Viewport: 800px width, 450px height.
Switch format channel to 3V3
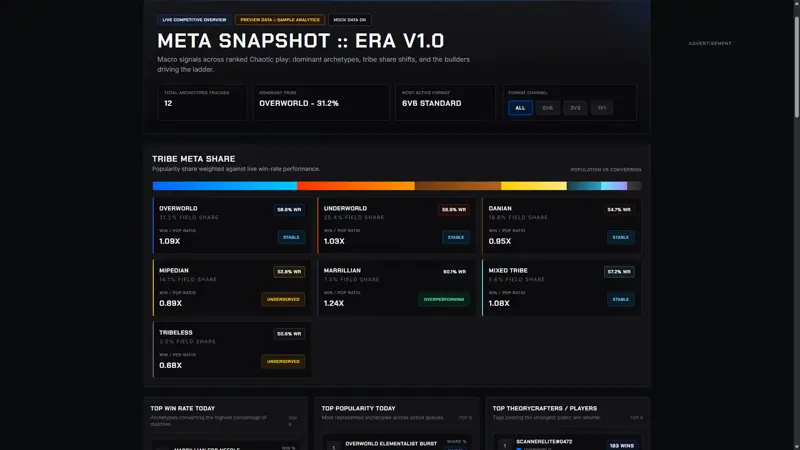[575, 108]
